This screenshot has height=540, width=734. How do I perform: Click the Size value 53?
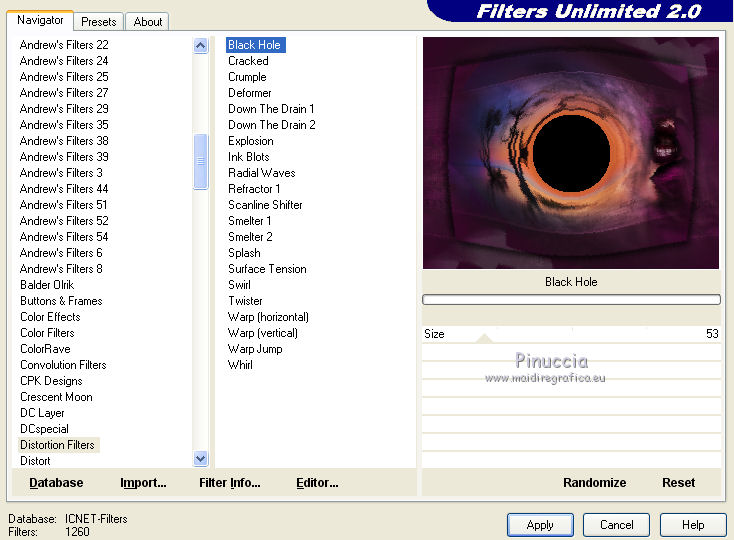click(712, 334)
